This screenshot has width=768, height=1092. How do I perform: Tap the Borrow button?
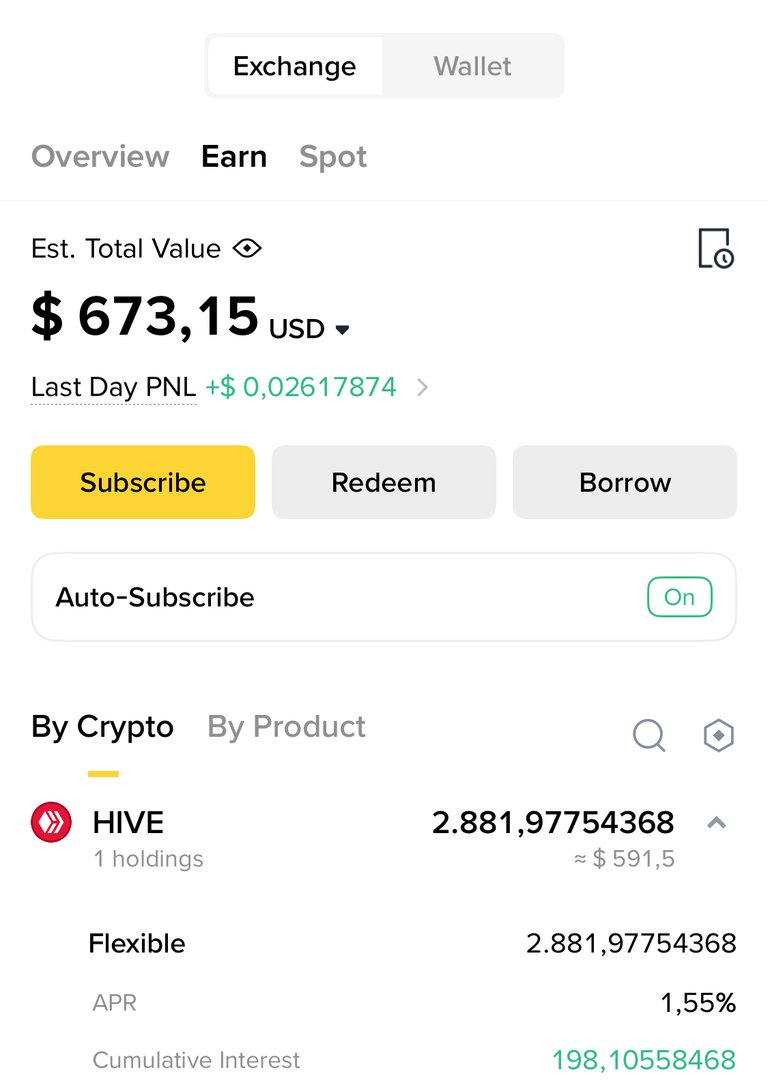tap(625, 482)
